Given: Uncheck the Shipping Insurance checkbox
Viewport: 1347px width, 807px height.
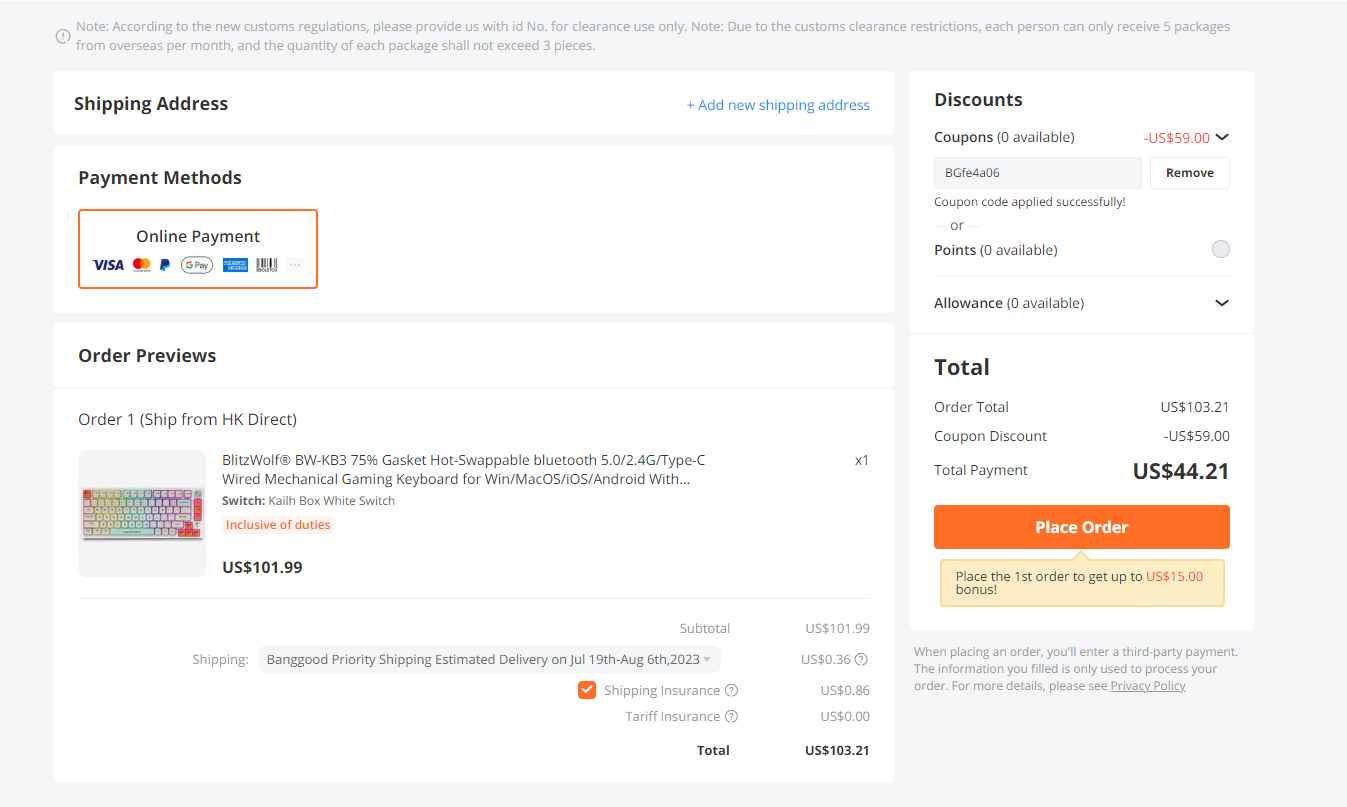Looking at the screenshot, I should coord(587,690).
